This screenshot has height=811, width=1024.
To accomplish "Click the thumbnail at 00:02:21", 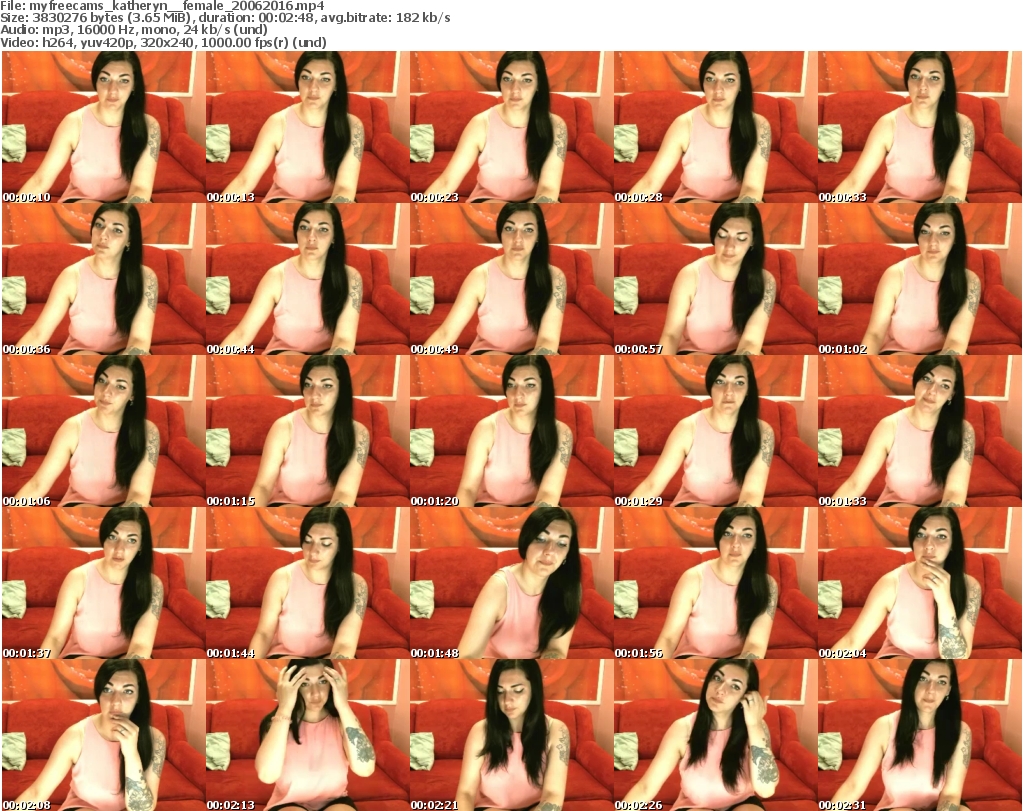I will click(511, 735).
